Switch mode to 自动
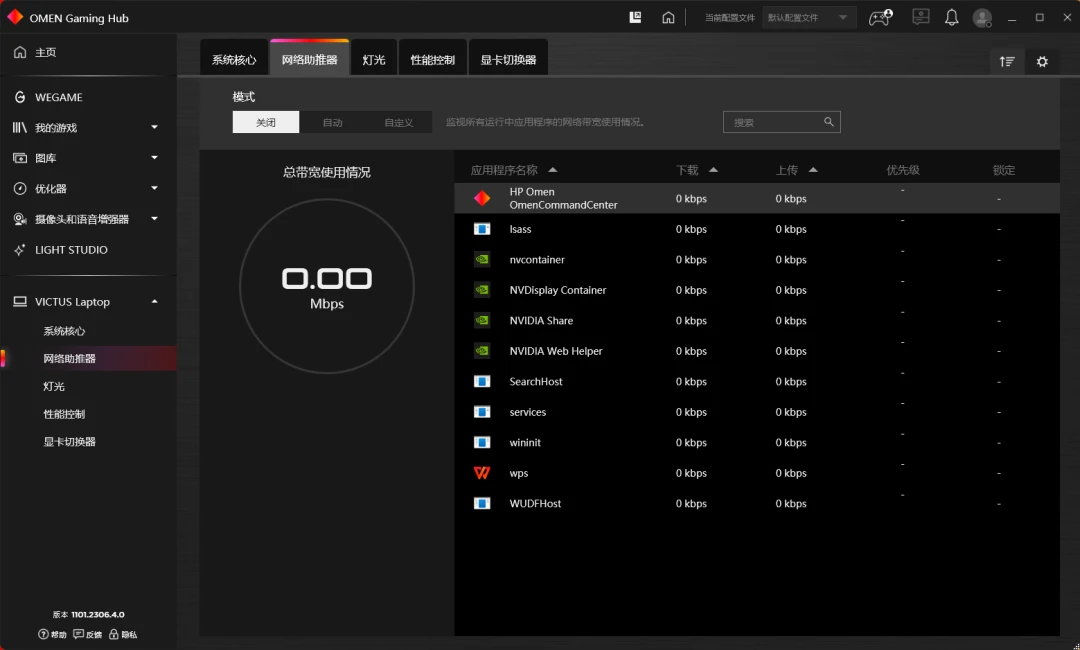Screen dimensions: 1080x650 point(333,122)
